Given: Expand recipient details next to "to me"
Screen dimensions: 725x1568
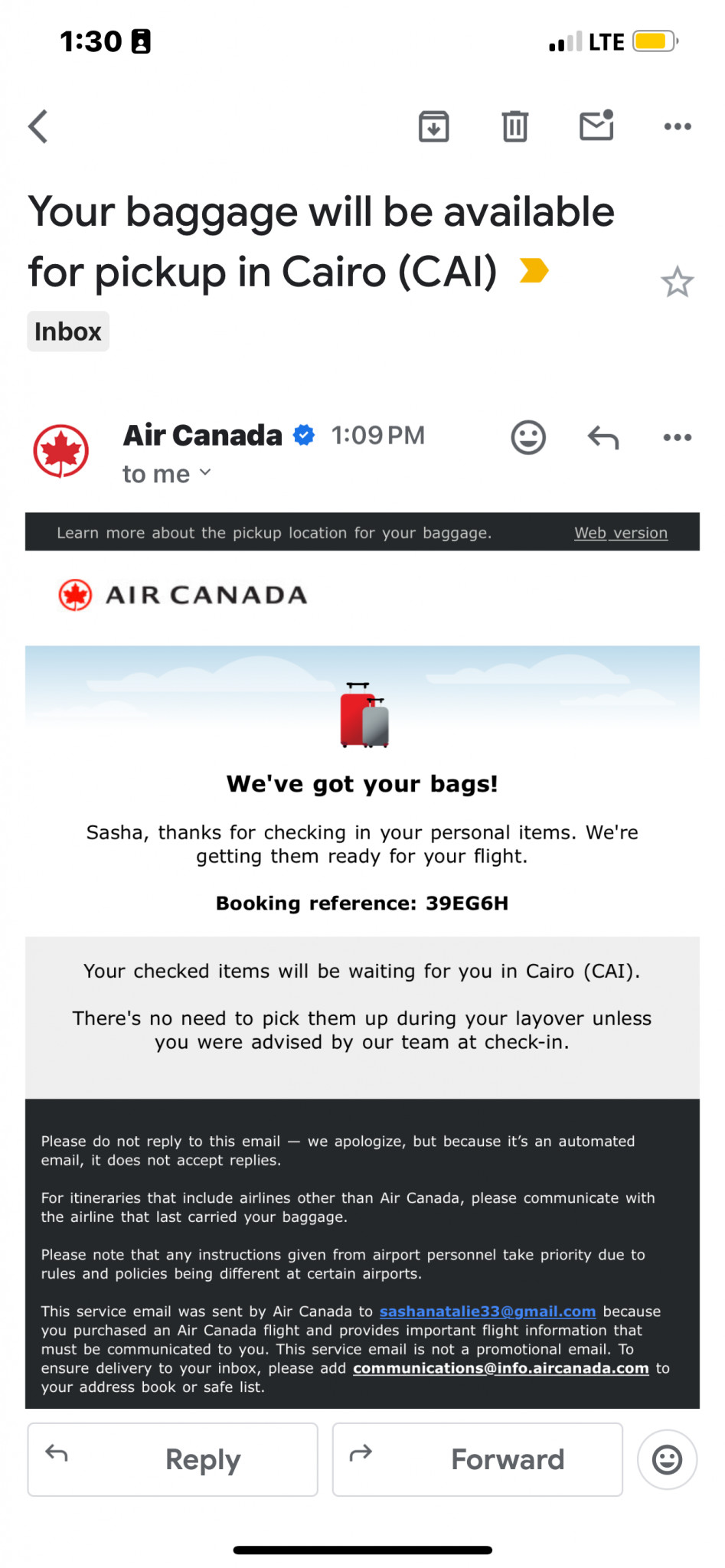Looking at the screenshot, I should (204, 473).
